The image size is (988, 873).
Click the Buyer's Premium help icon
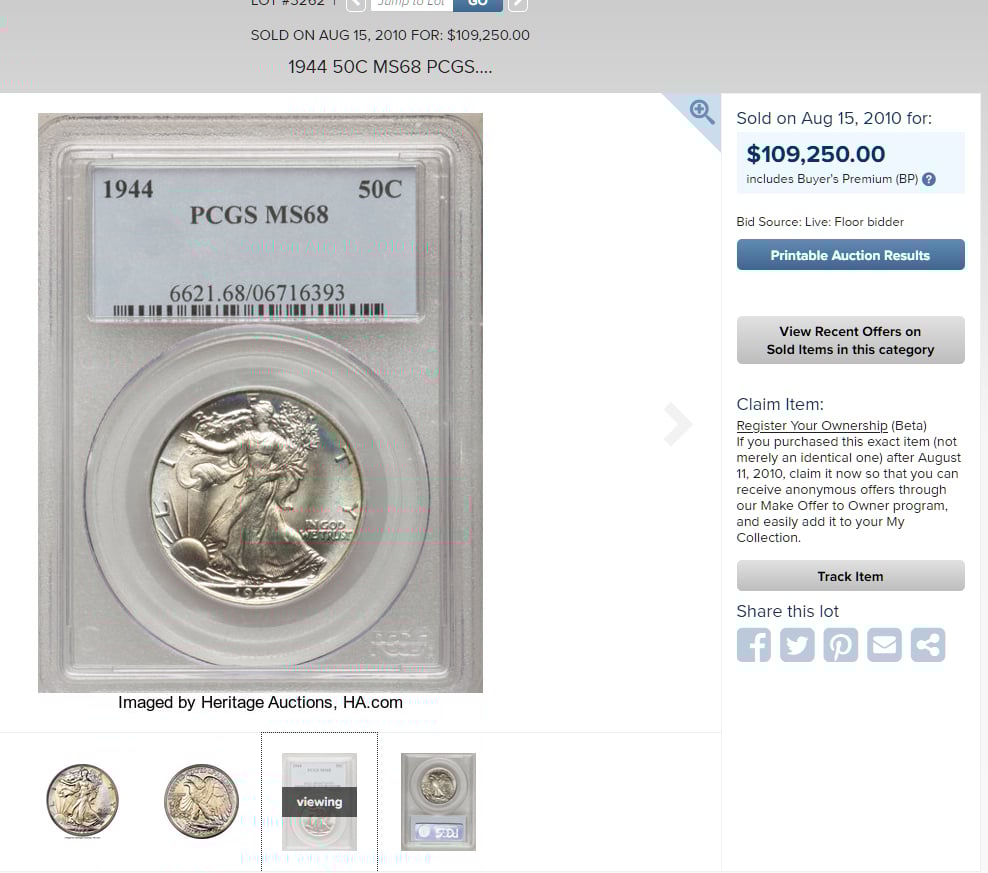929,179
